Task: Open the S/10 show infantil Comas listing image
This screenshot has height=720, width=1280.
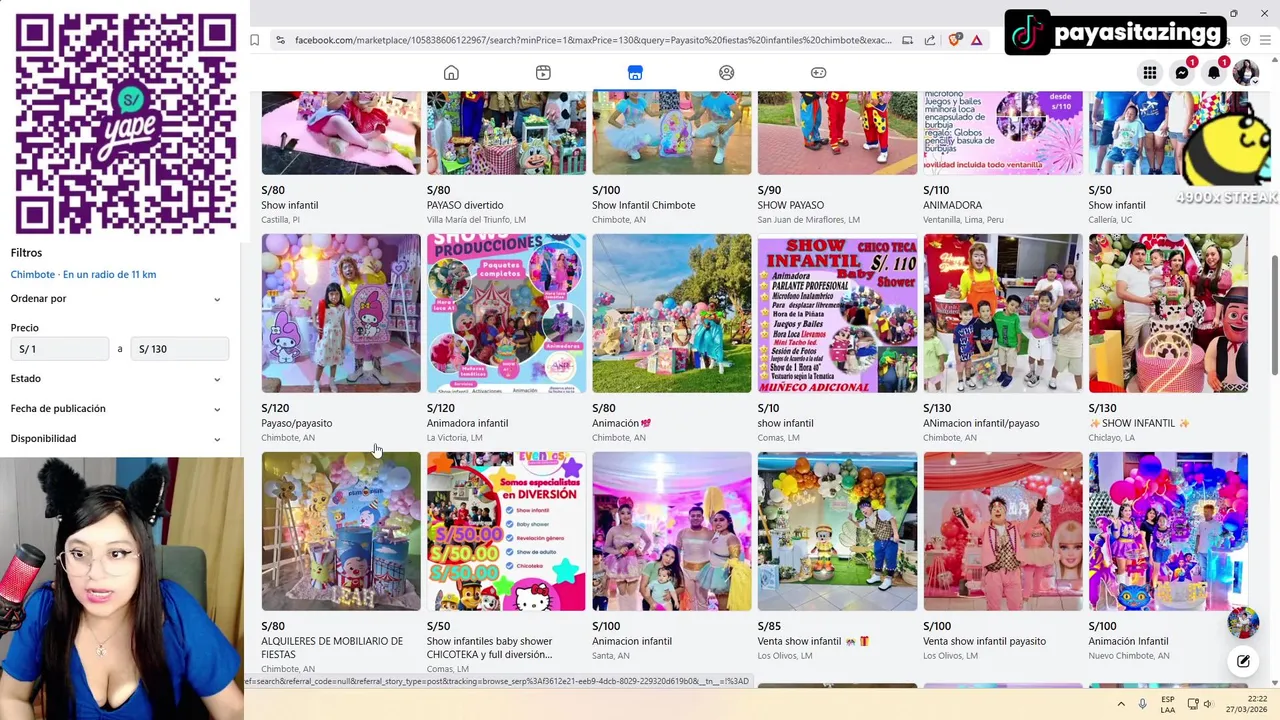Action: pos(837,313)
